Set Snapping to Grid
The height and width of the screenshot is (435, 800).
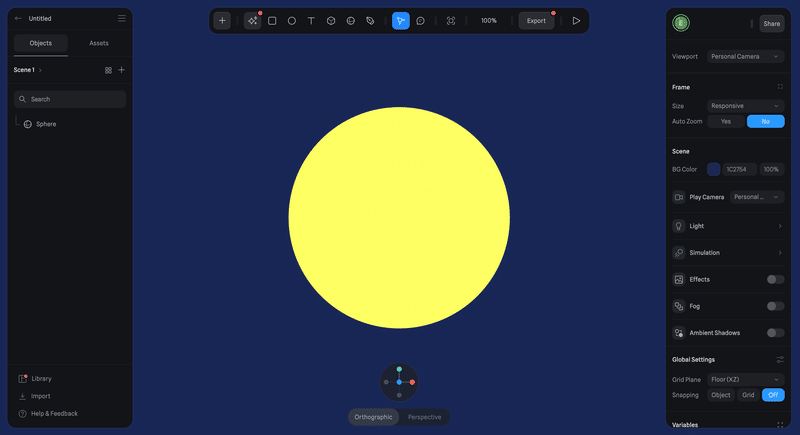click(x=748, y=395)
